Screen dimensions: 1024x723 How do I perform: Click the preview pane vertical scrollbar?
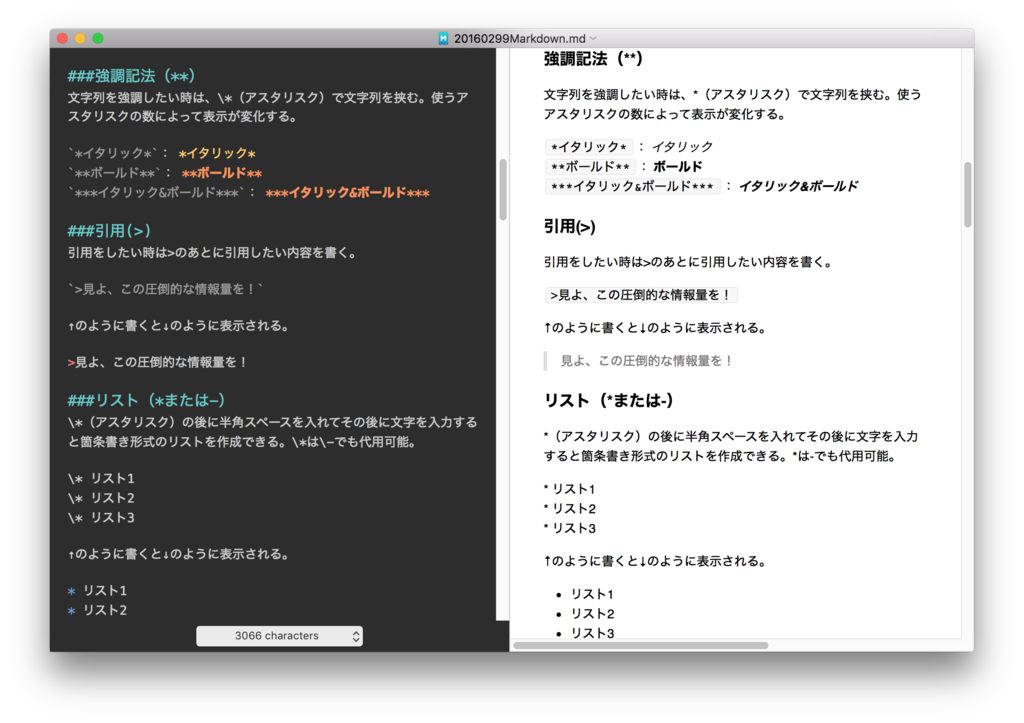pyautogui.click(x=967, y=195)
